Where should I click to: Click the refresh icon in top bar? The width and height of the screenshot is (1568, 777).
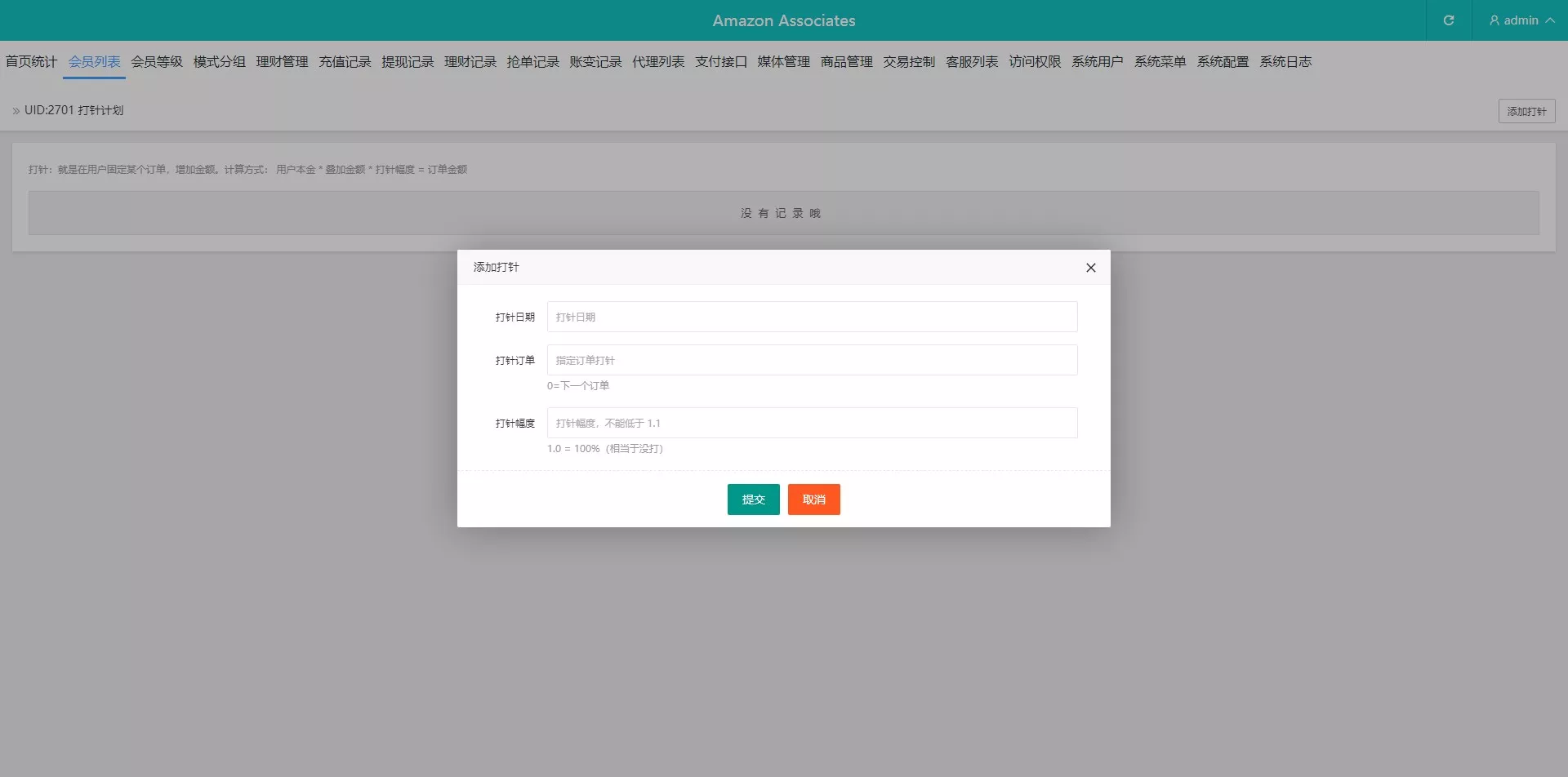tap(1448, 20)
